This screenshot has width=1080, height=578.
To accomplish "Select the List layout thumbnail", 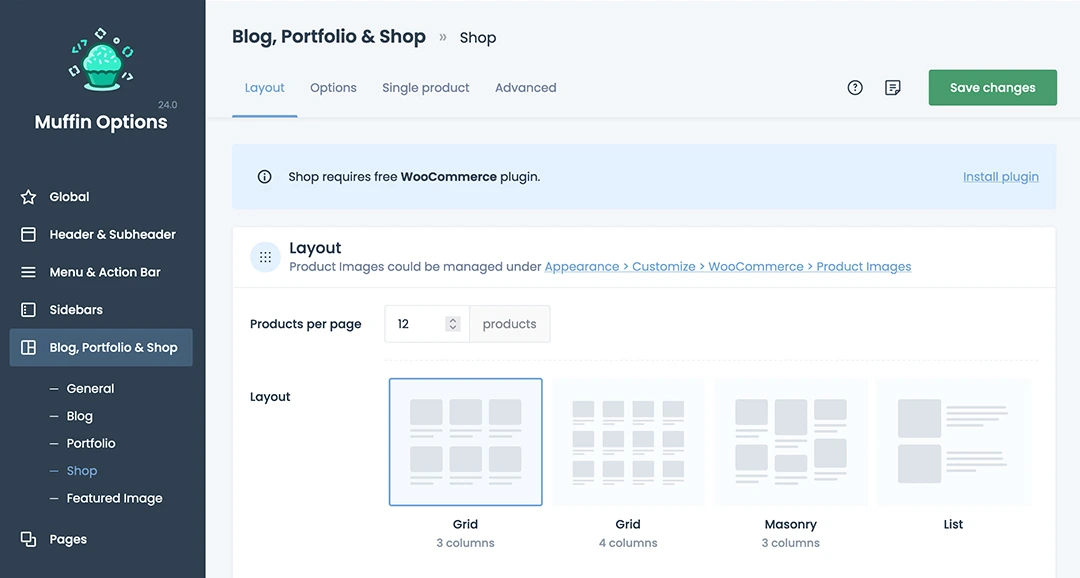I will 953,442.
